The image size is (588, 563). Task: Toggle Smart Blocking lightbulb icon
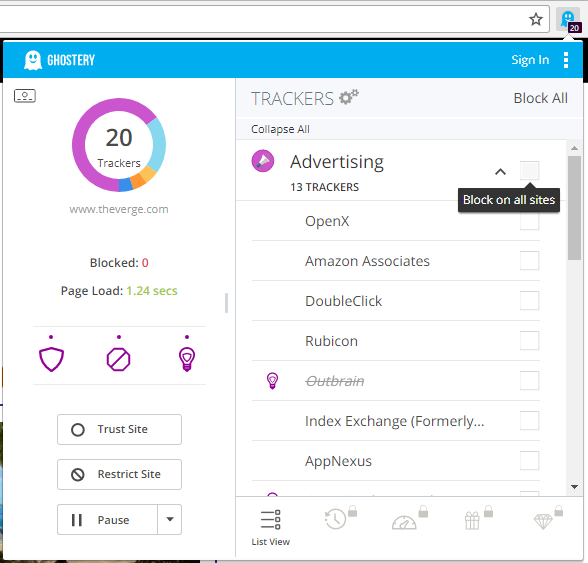pos(187,359)
